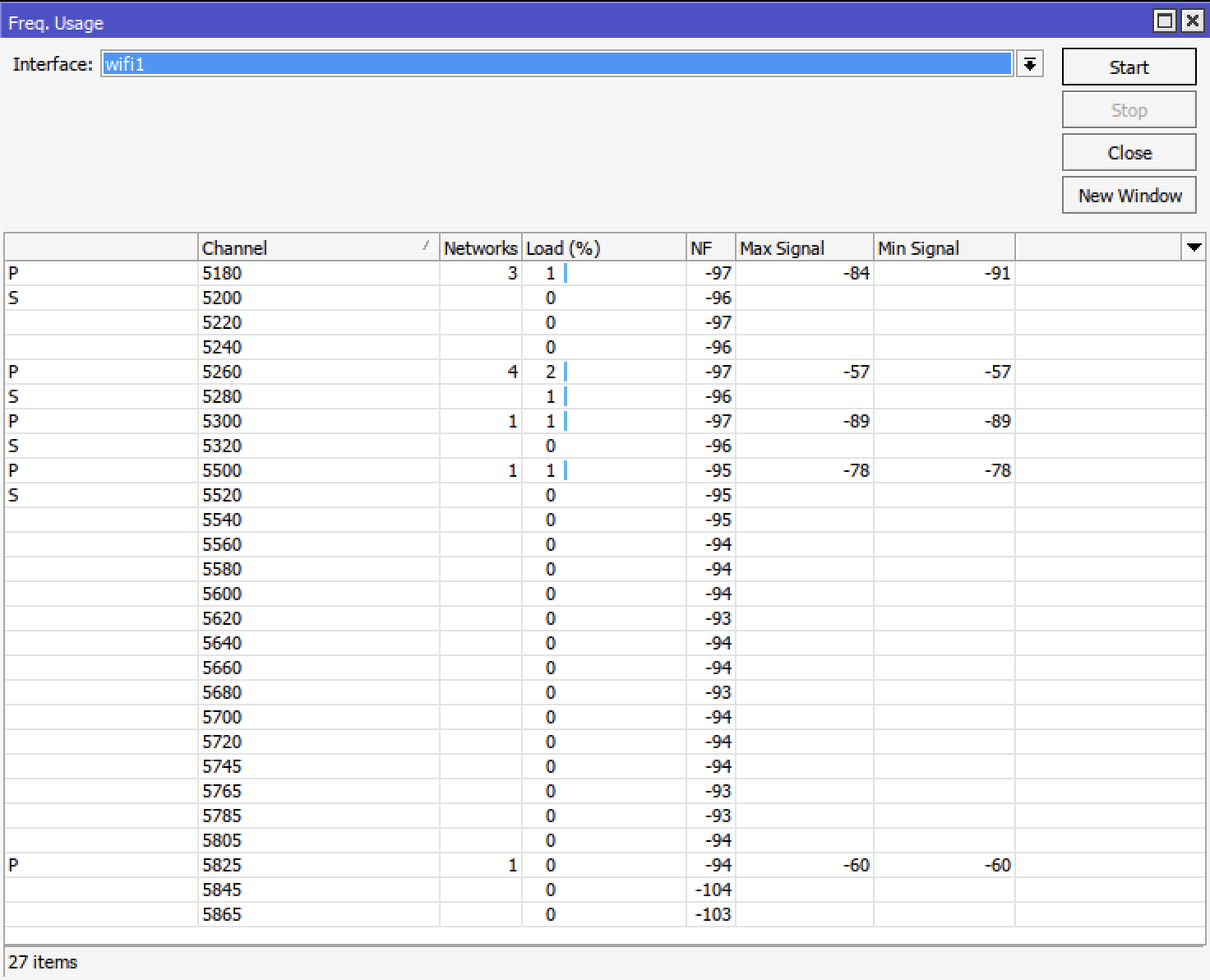
Task: Open a New Window of frequency usage
Action: coord(1129,195)
